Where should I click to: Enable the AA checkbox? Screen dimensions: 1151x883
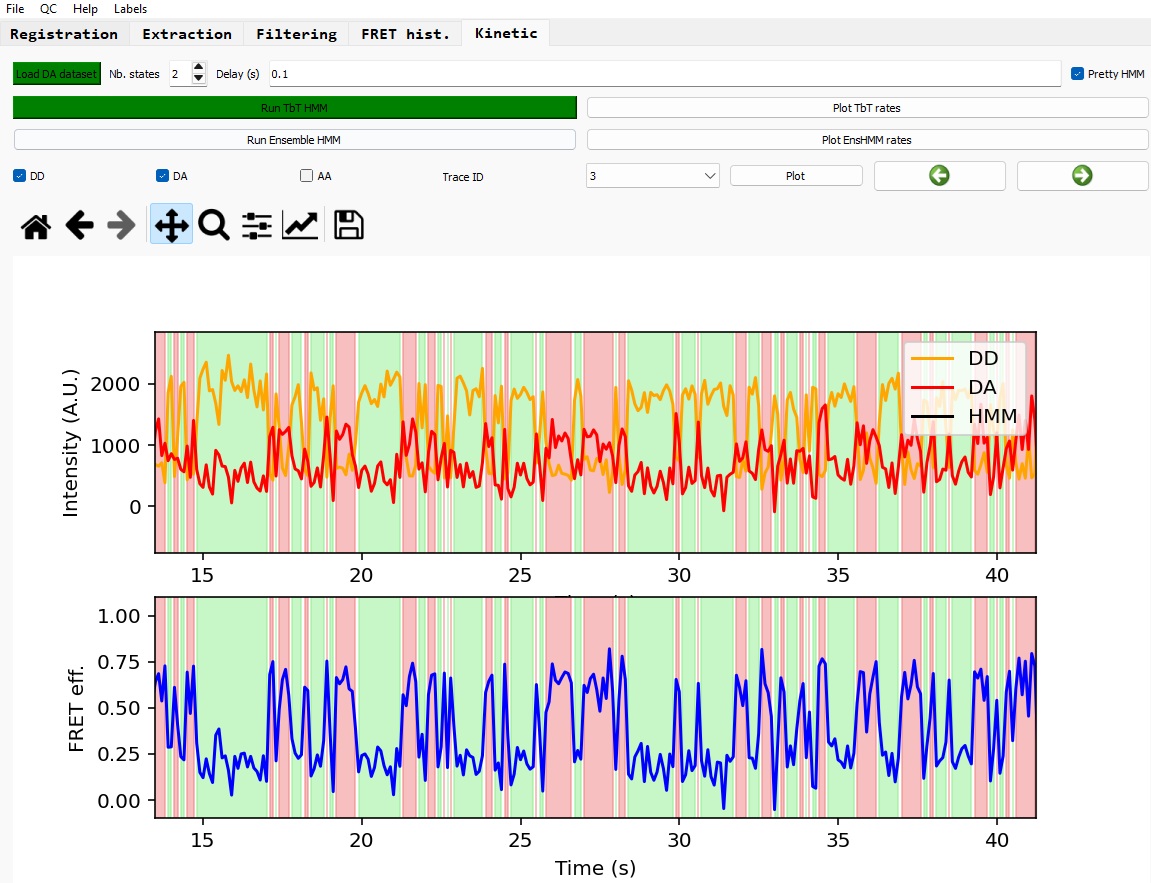[x=307, y=176]
